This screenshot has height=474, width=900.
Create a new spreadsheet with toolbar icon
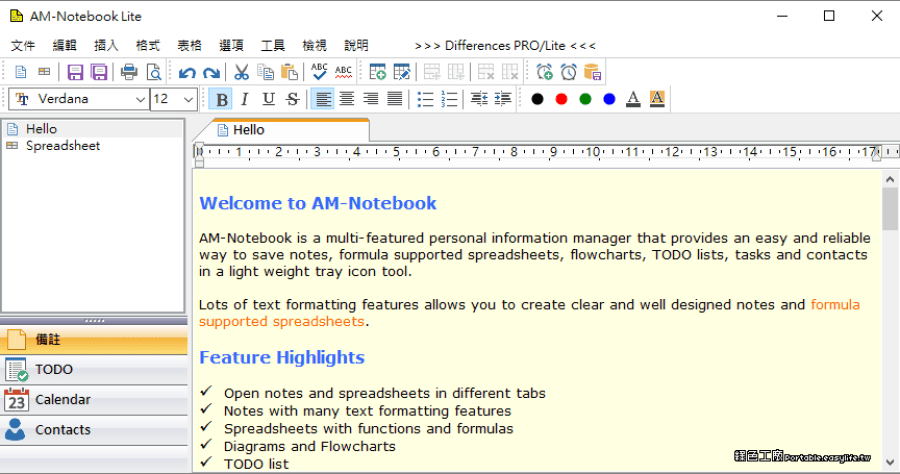(44, 72)
